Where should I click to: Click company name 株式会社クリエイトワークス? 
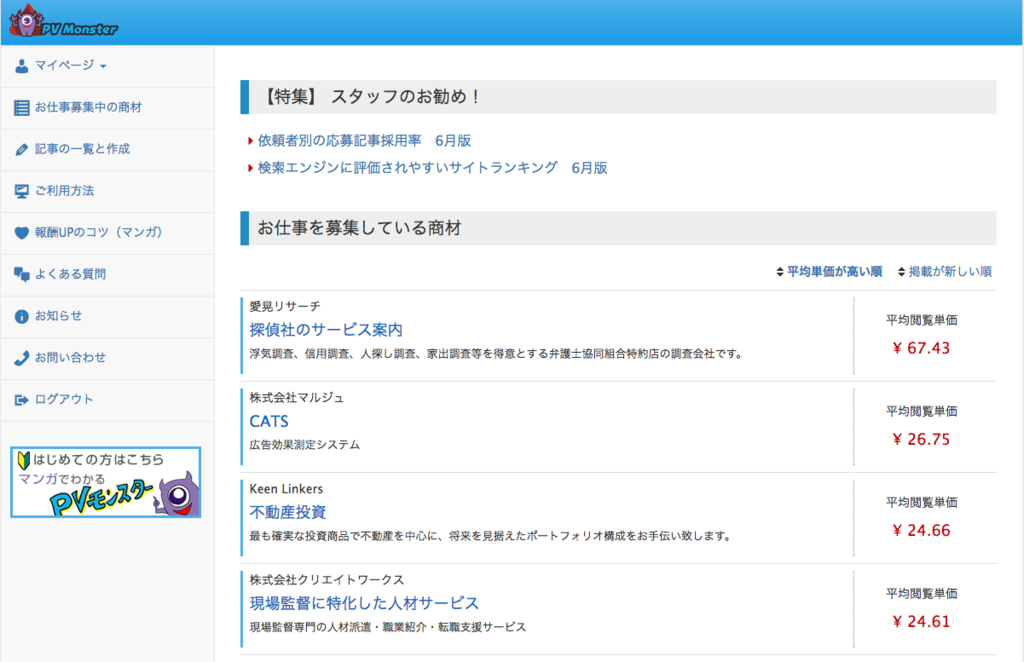point(327,580)
